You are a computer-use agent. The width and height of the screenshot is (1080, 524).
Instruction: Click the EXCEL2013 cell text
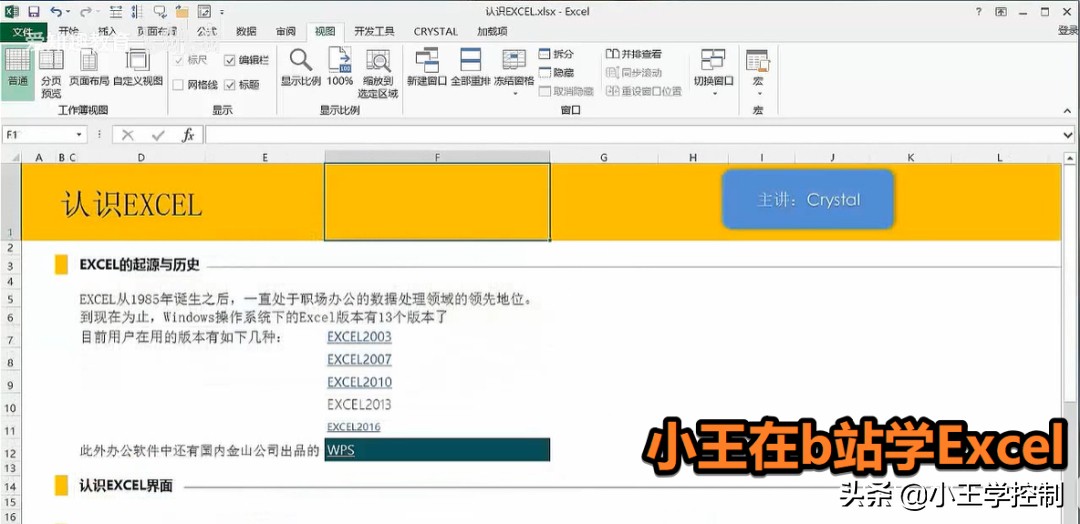(x=359, y=404)
